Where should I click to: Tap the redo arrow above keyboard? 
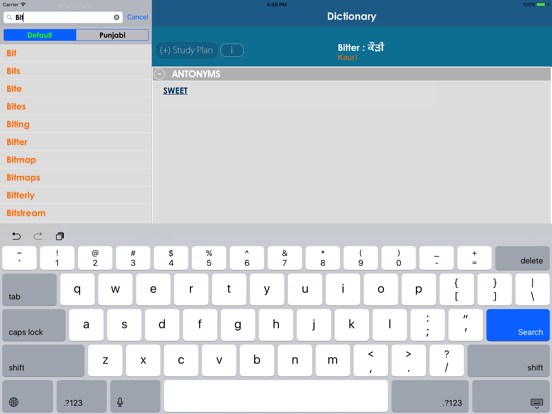(x=38, y=236)
